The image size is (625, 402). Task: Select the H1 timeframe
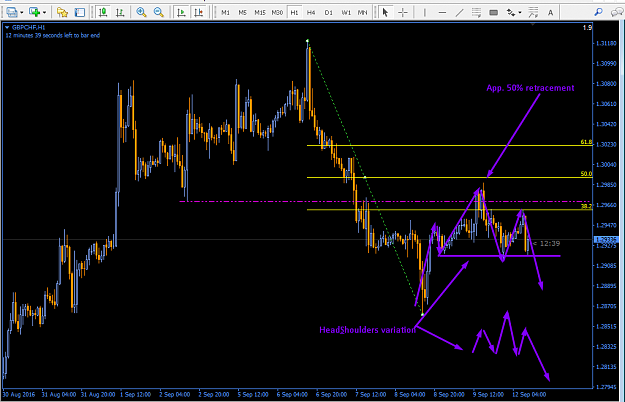pyautogui.click(x=294, y=13)
